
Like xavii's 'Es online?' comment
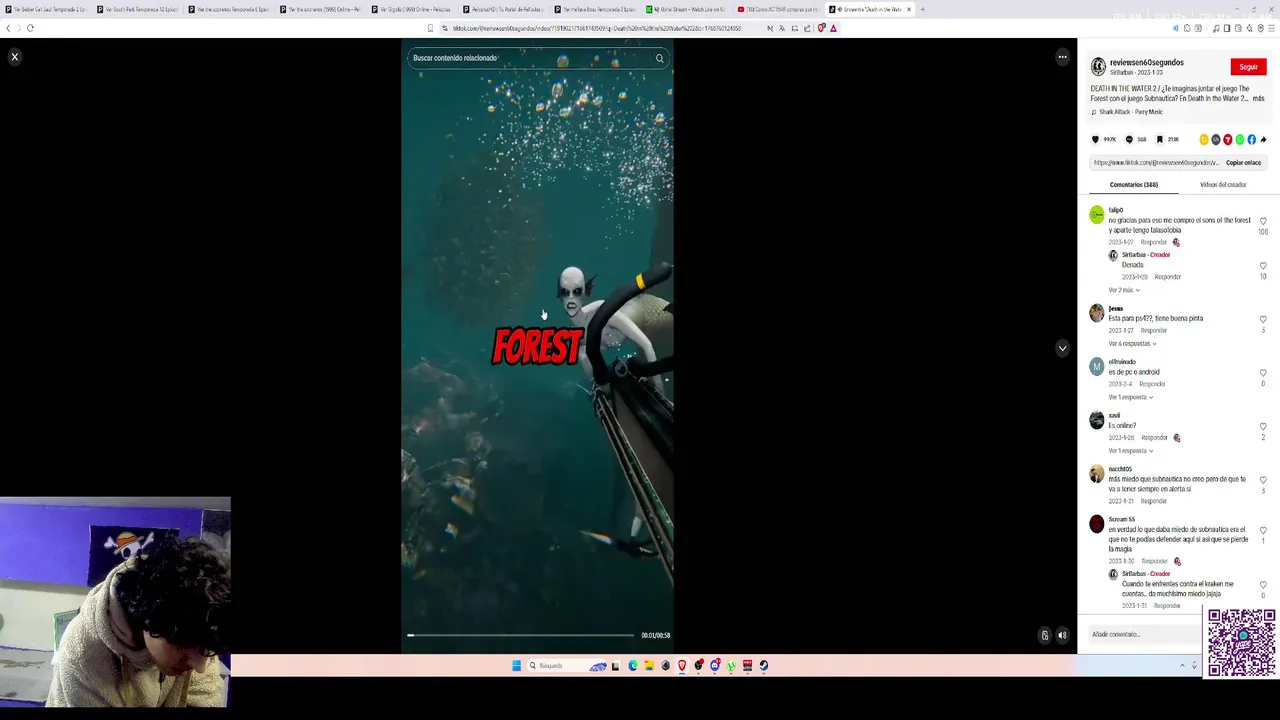(1263, 427)
